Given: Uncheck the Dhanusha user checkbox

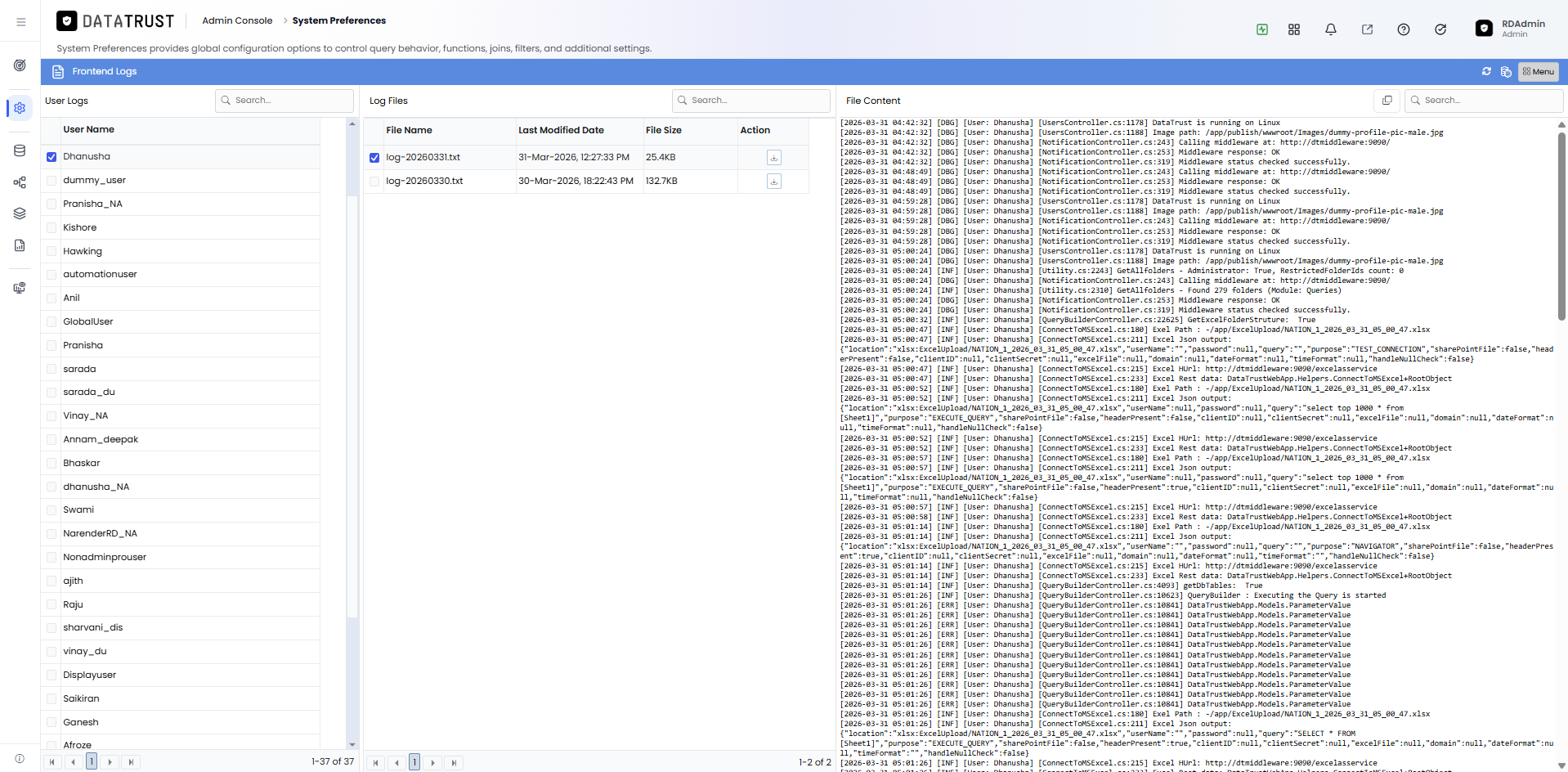Looking at the screenshot, I should 52,157.
